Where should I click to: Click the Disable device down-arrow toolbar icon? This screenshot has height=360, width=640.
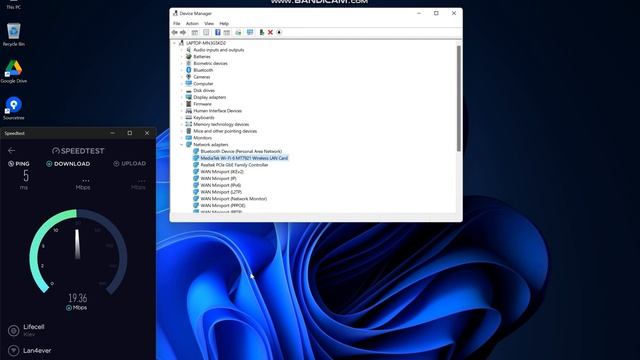coord(279,32)
